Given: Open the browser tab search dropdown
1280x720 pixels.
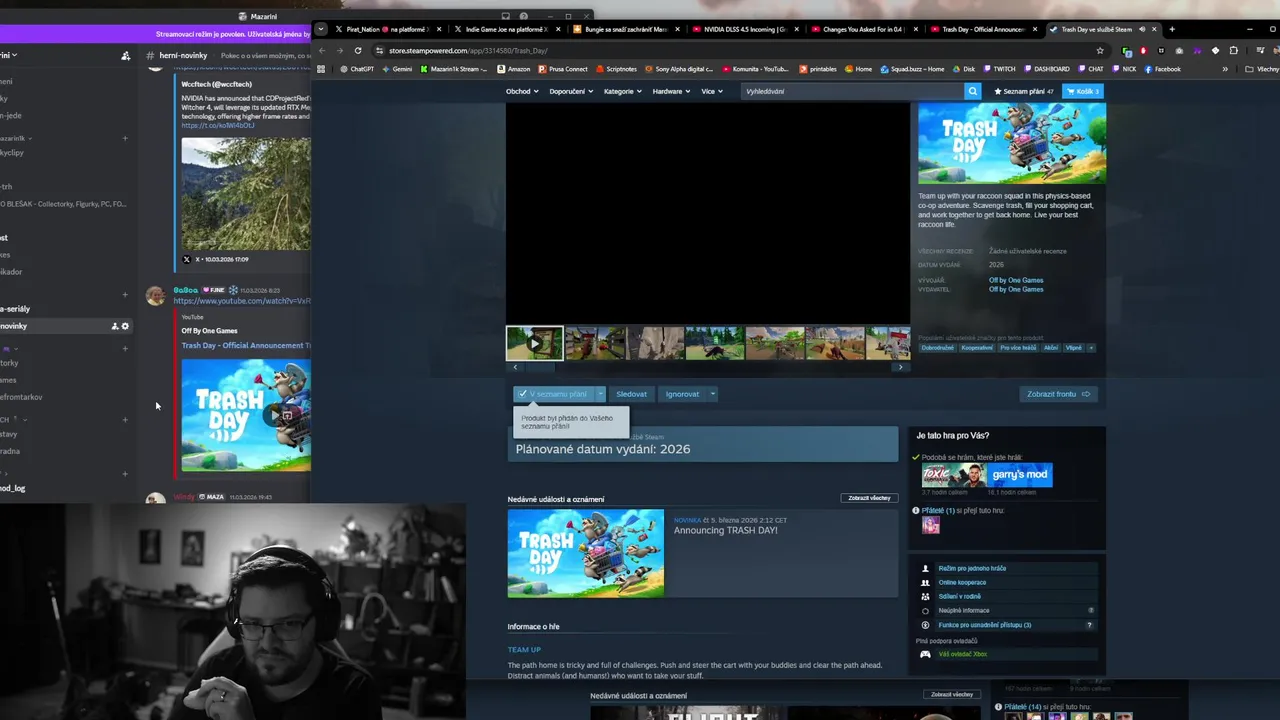Looking at the screenshot, I should coord(320,29).
